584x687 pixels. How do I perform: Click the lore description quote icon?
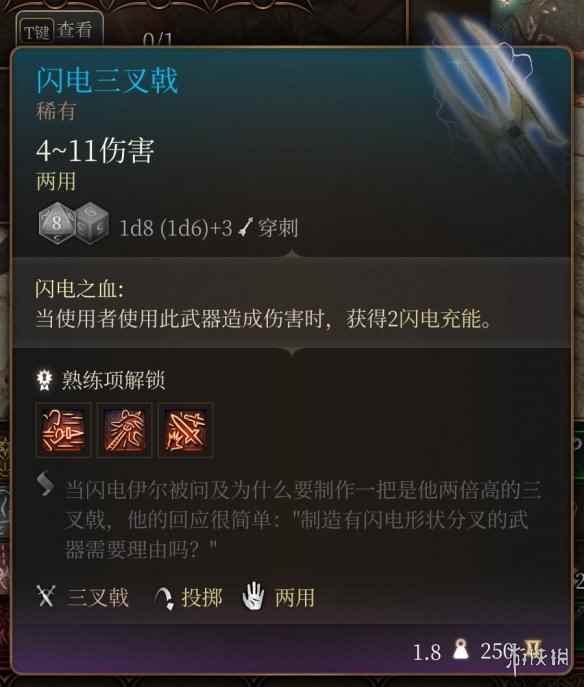(46, 484)
